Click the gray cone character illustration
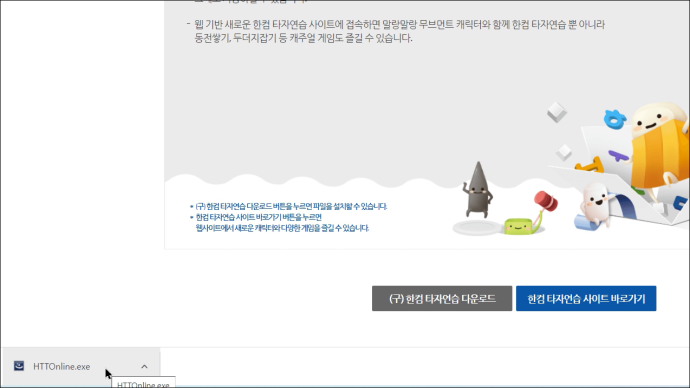690x388 pixels. [477, 190]
